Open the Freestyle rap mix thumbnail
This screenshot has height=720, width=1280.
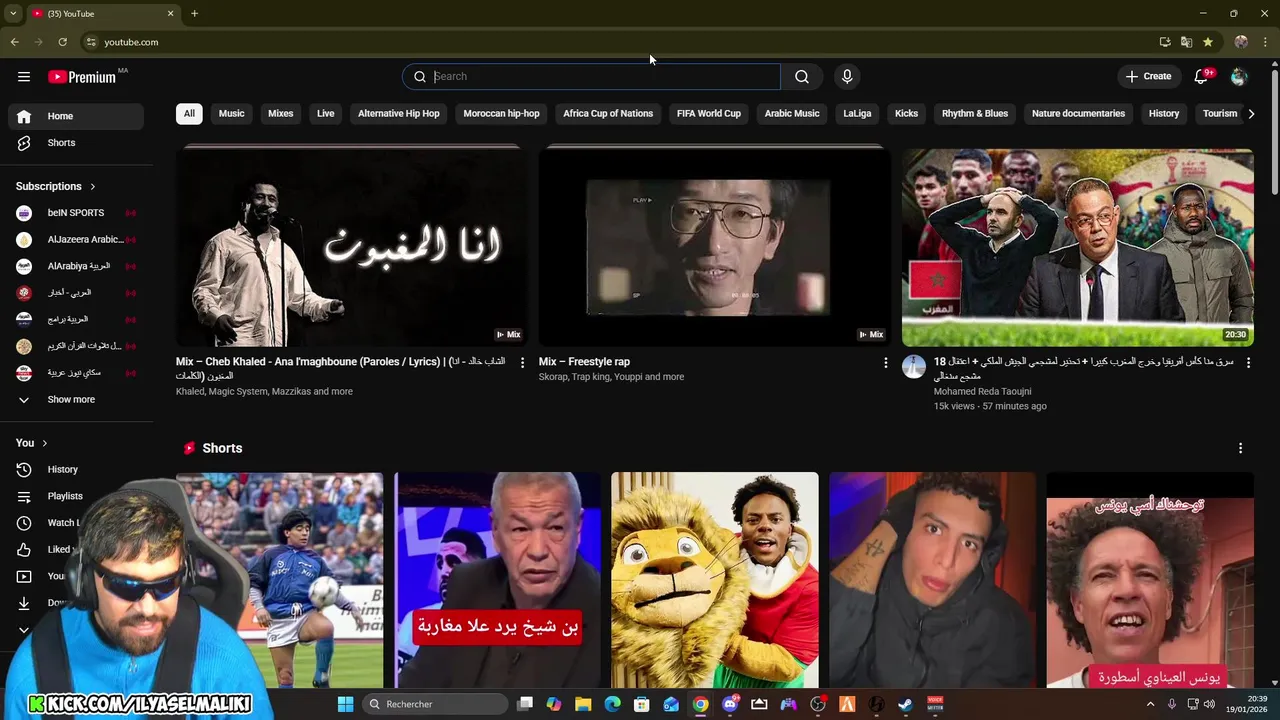point(712,246)
